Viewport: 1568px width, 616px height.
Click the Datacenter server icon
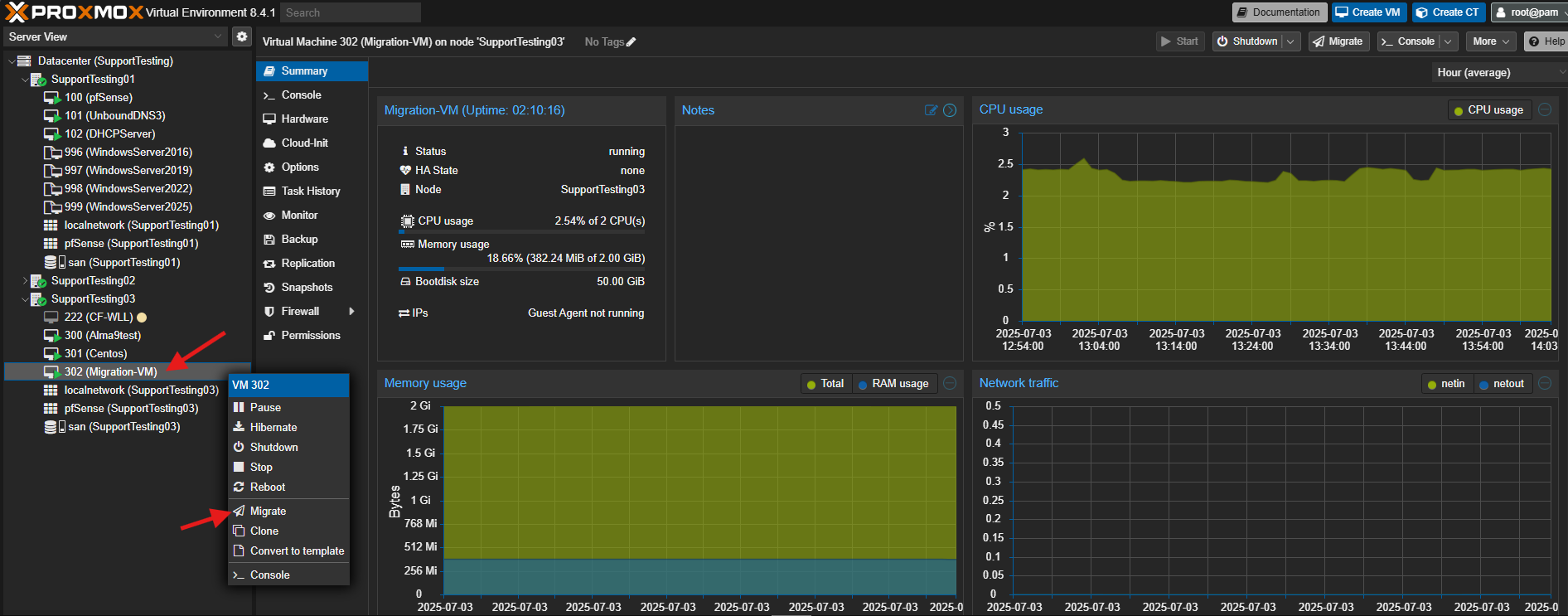click(24, 61)
